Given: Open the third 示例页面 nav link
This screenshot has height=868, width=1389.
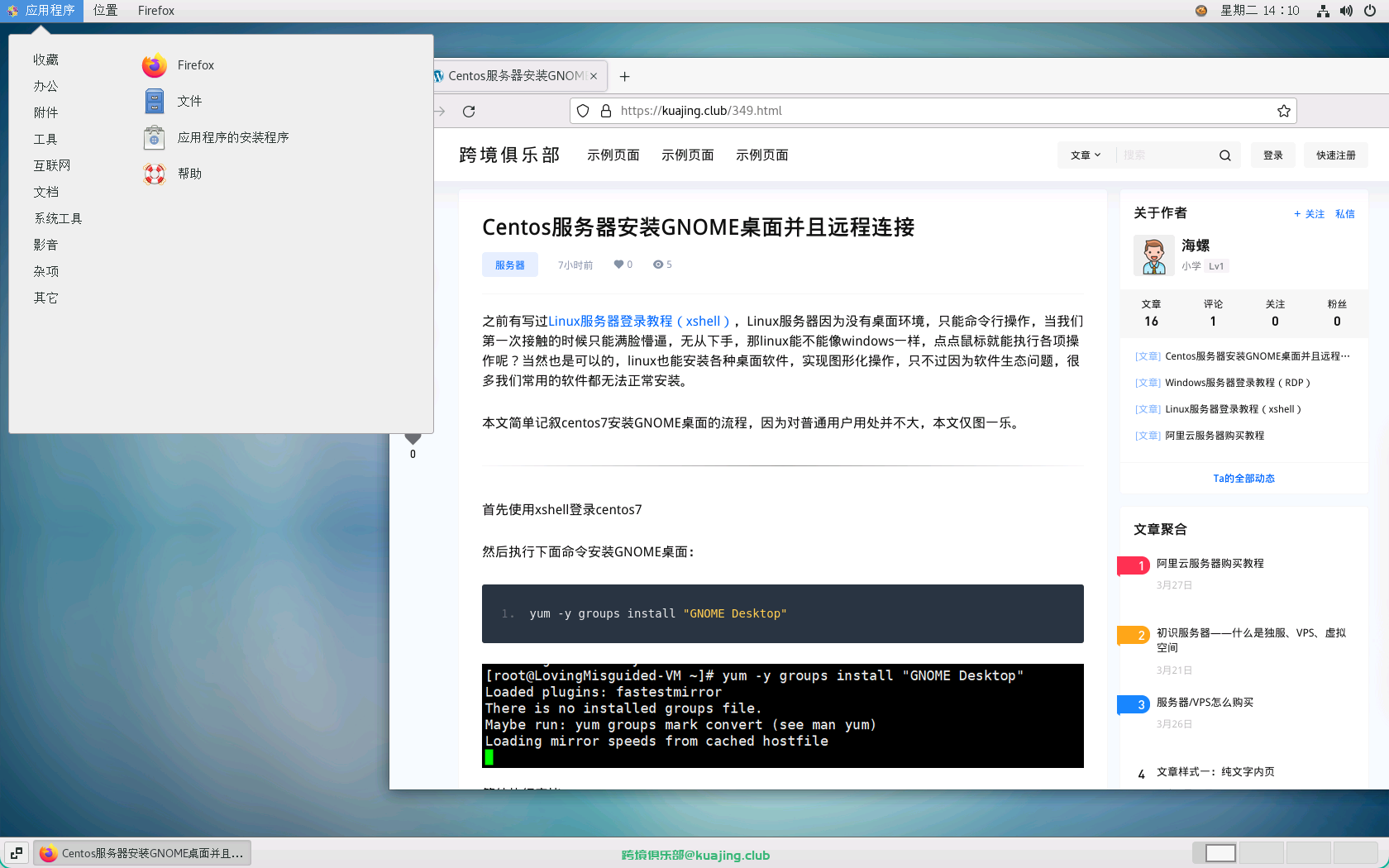Looking at the screenshot, I should 762,155.
